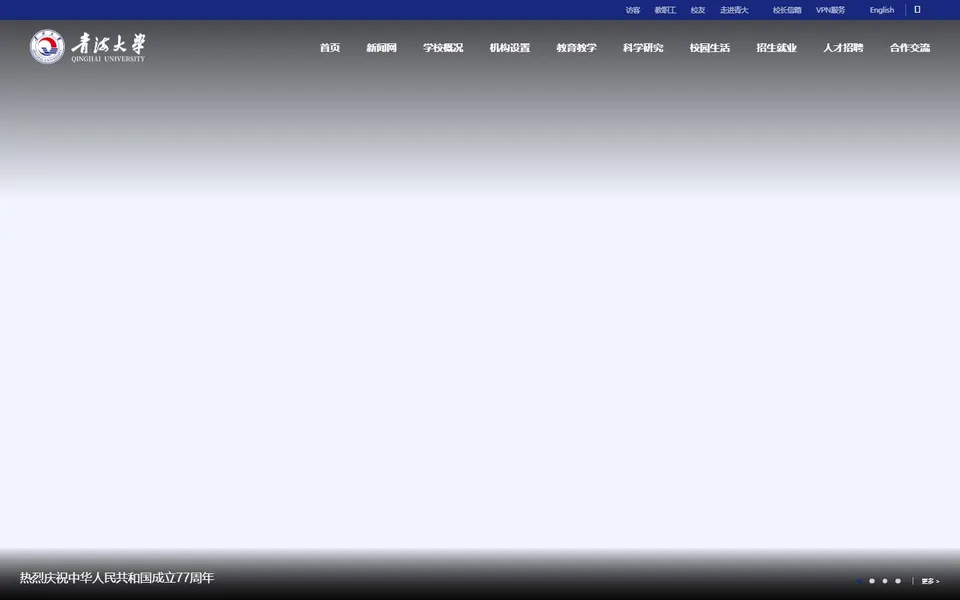Viewport: 960px width, 600px height.
Task: Switch to the English version
Action: 882,10
